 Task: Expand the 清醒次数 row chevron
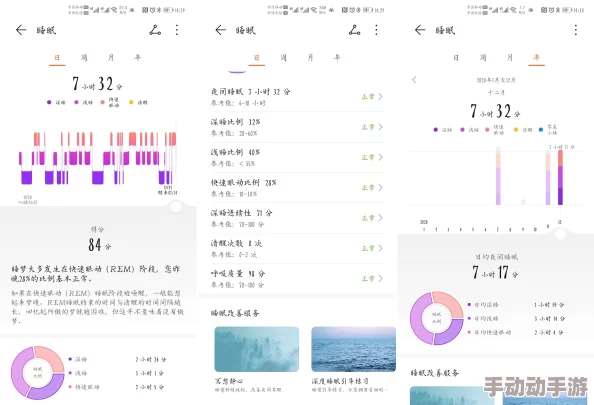click(380, 248)
